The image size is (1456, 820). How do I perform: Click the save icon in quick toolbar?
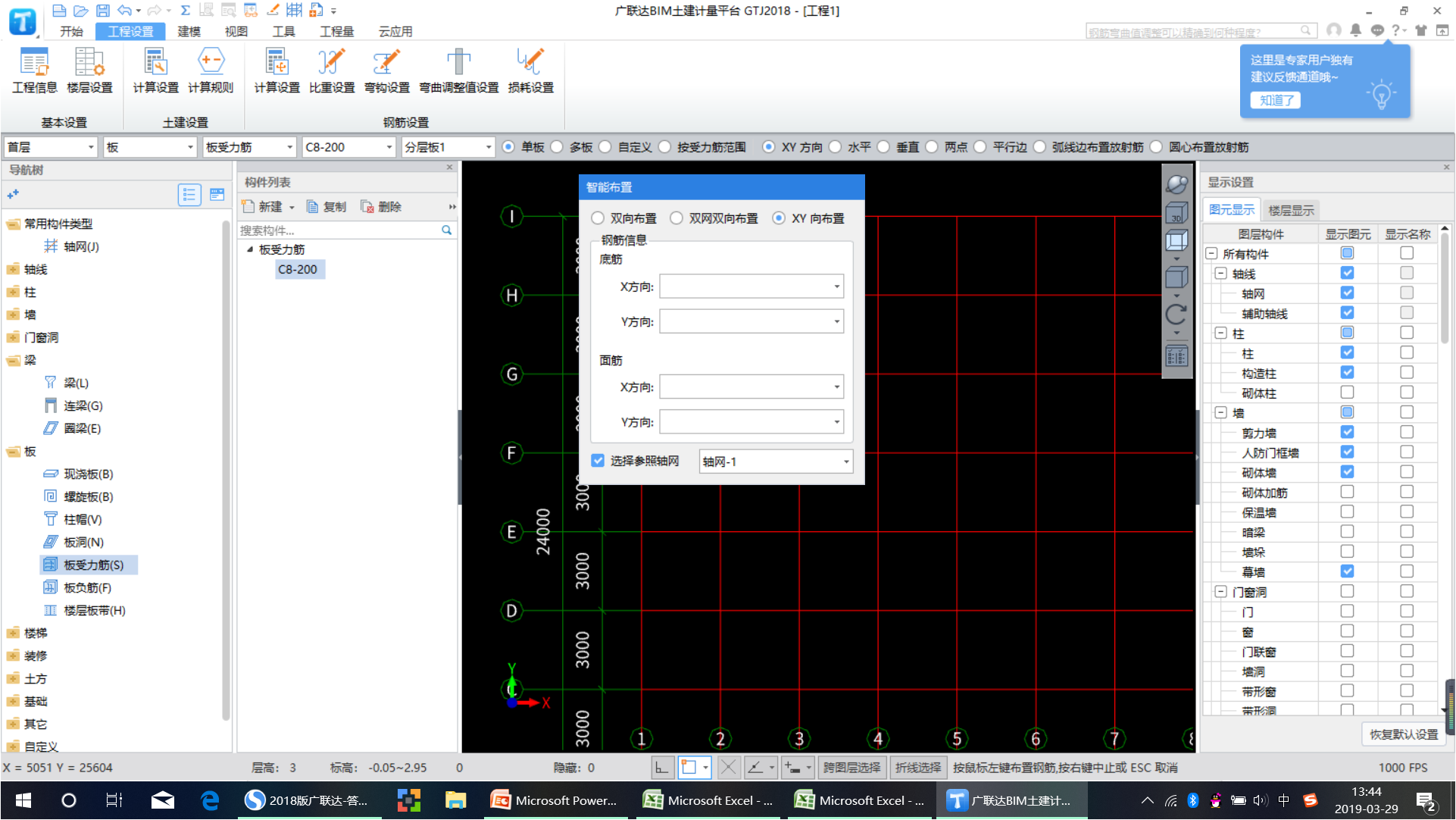click(x=103, y=11)
